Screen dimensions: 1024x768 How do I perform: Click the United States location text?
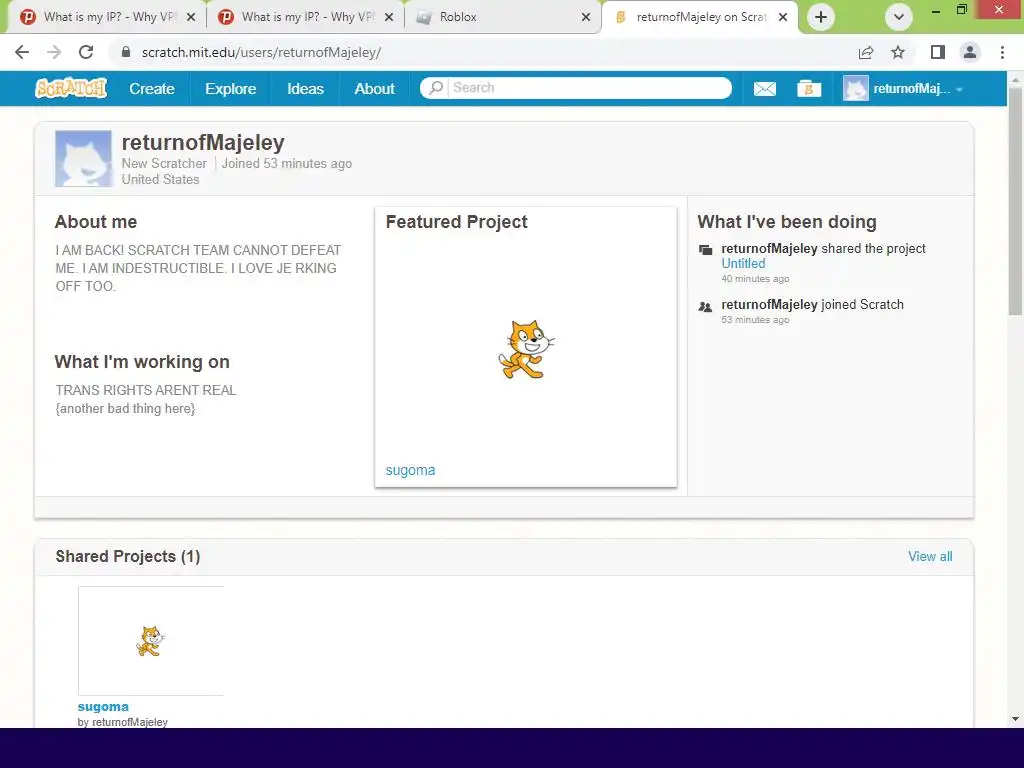pos(161,179)
